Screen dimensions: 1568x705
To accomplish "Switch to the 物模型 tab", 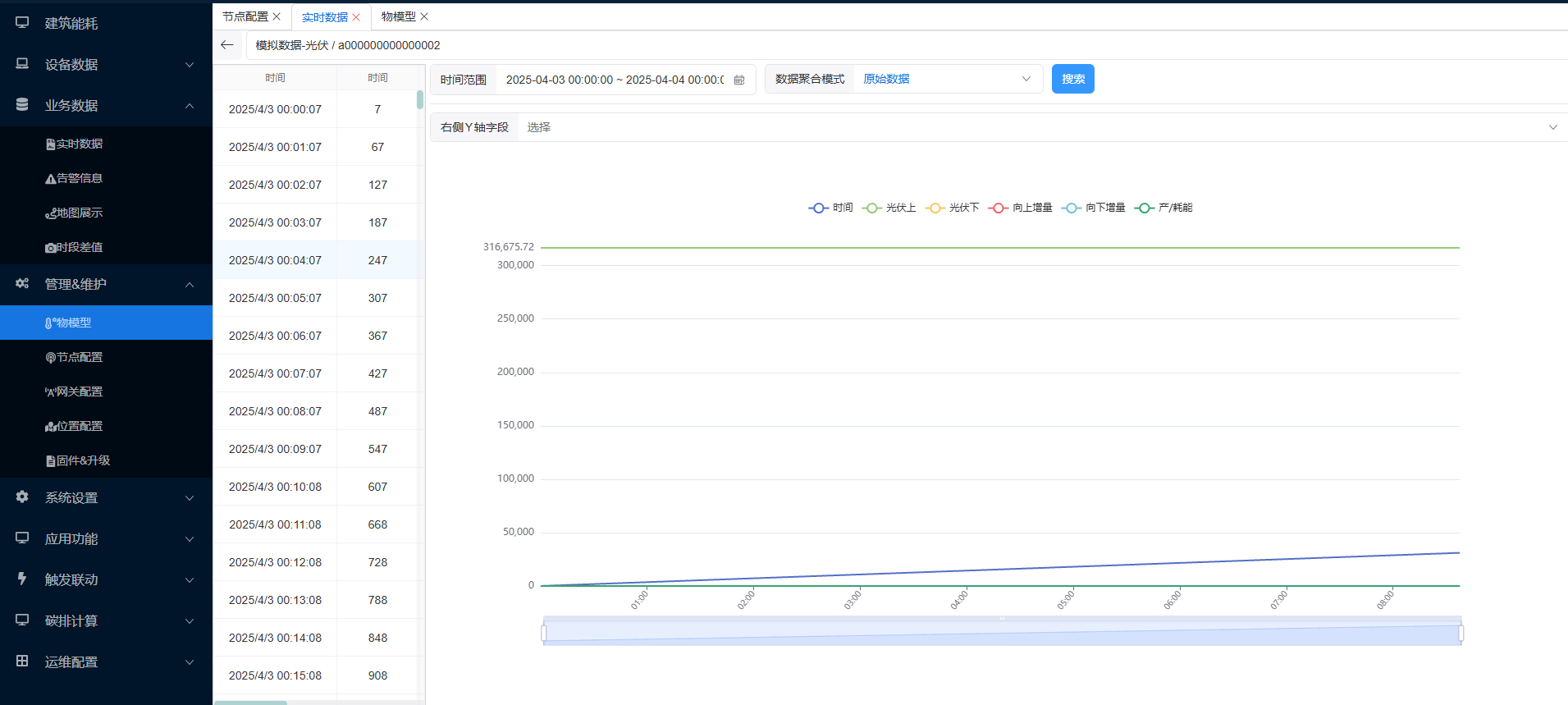I will tap(398, 16).
